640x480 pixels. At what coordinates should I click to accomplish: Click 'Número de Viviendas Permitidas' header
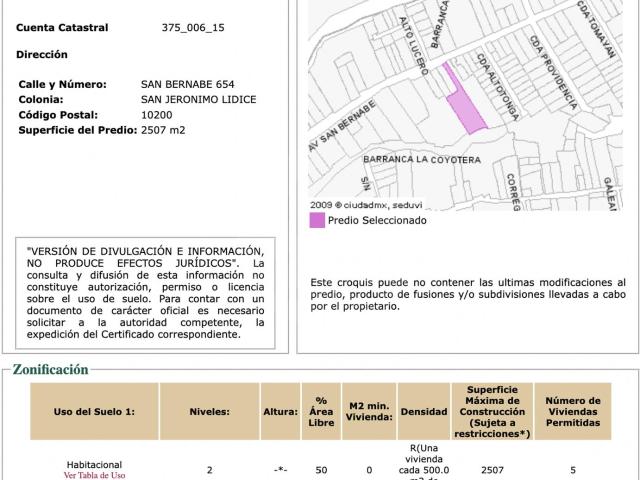573,411
